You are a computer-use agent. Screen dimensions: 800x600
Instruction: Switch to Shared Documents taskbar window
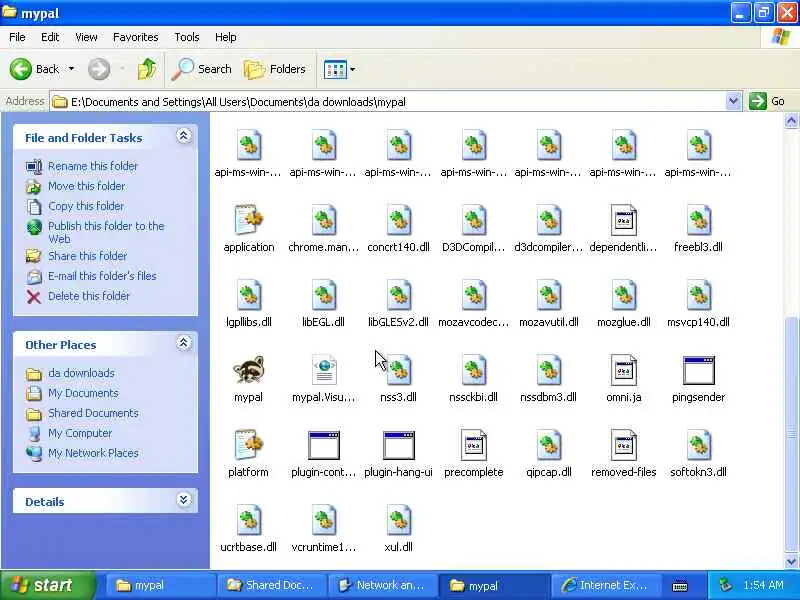click(x=271, y=586)
